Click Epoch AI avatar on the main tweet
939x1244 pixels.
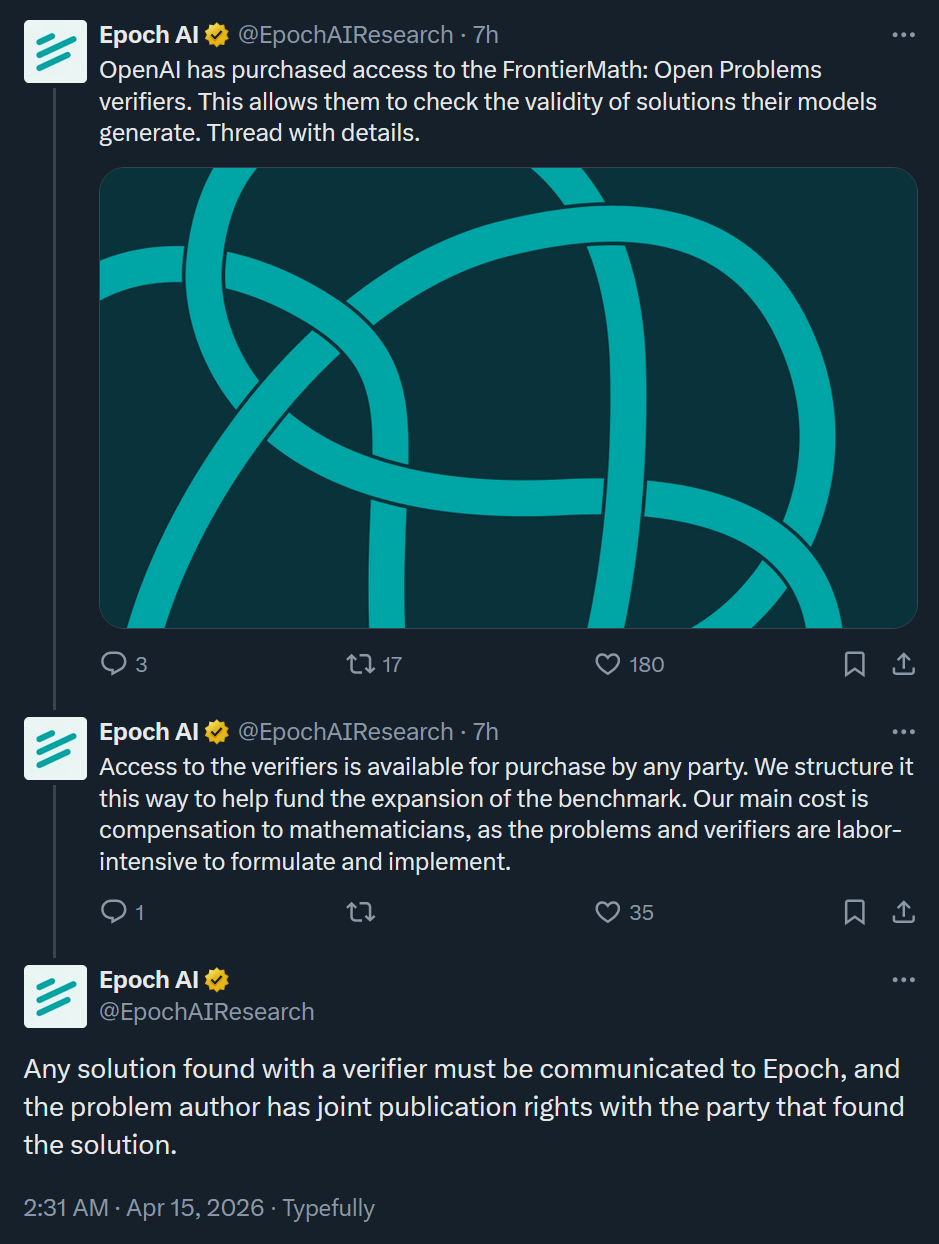55,996
